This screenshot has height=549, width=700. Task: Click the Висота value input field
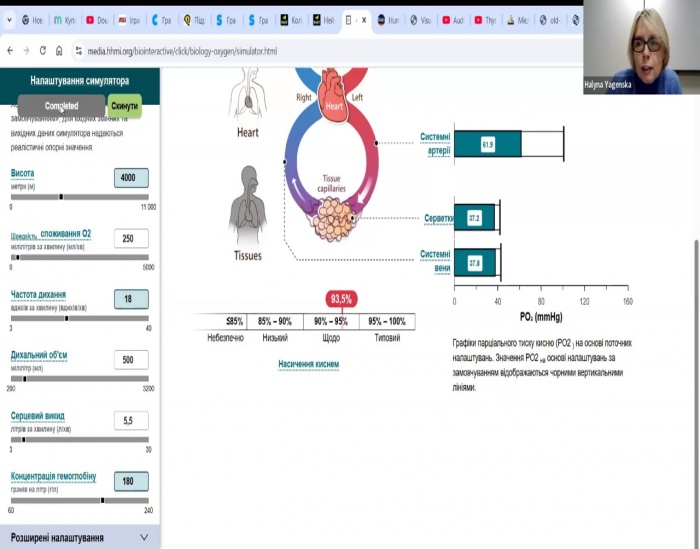pyautogui.click(x=131, y=178)
